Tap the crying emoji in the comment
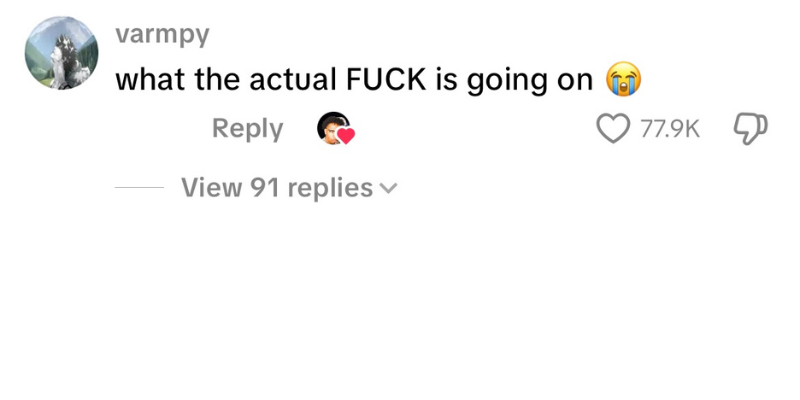 (x=623, y=79)
